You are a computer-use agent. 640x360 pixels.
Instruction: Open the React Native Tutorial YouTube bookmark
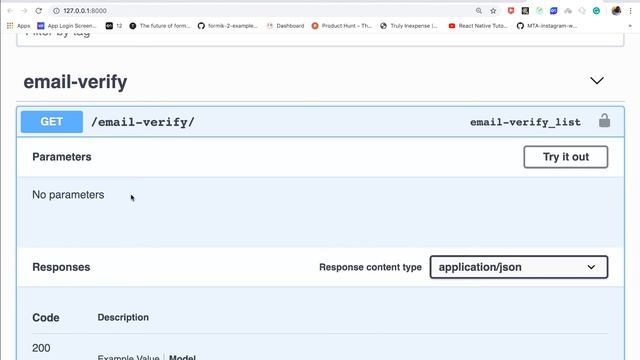478,26
